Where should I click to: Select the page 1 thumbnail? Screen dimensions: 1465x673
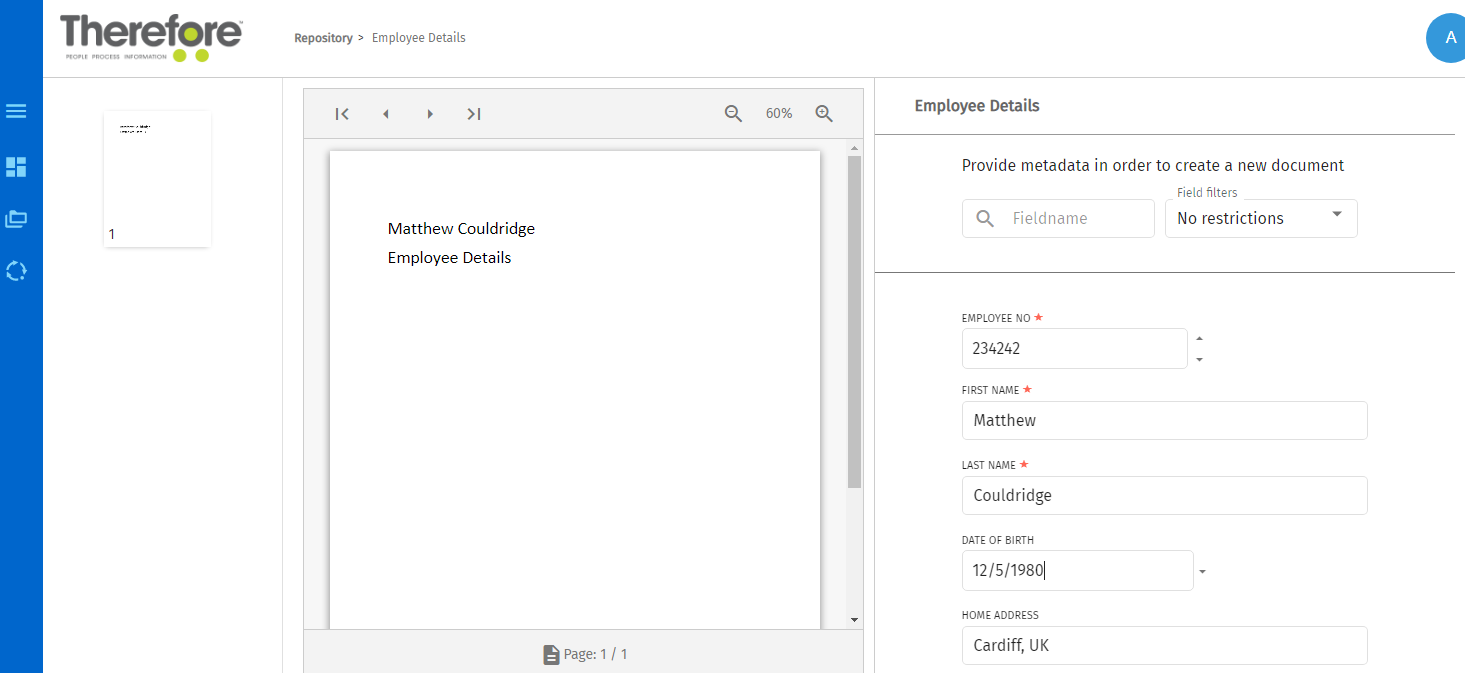click(x=157, y=178)
